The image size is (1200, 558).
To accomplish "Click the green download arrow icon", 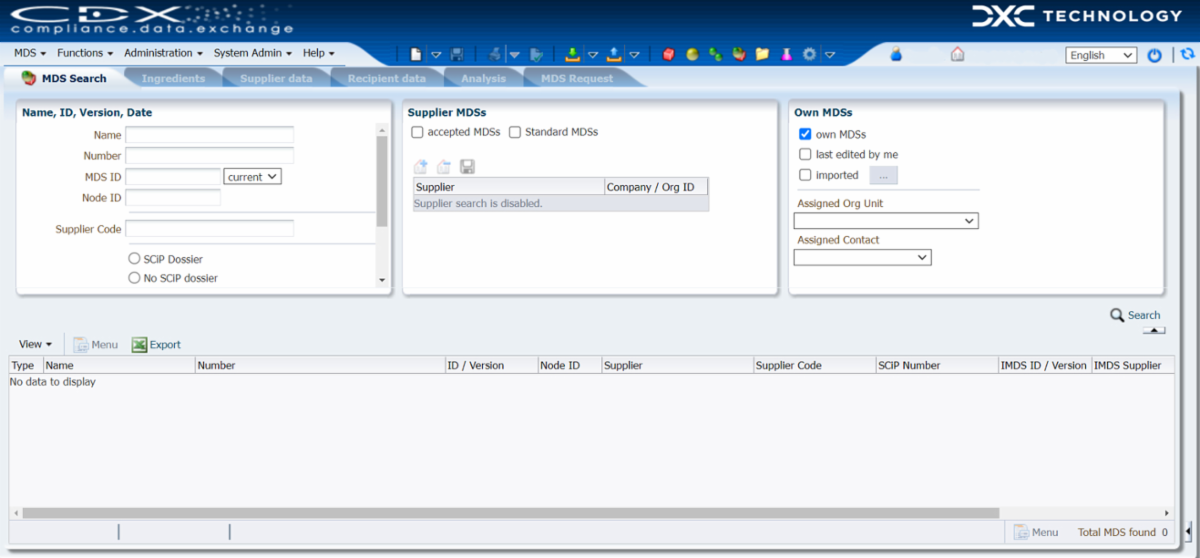I will pyautogui.click(x=572, y=54).
